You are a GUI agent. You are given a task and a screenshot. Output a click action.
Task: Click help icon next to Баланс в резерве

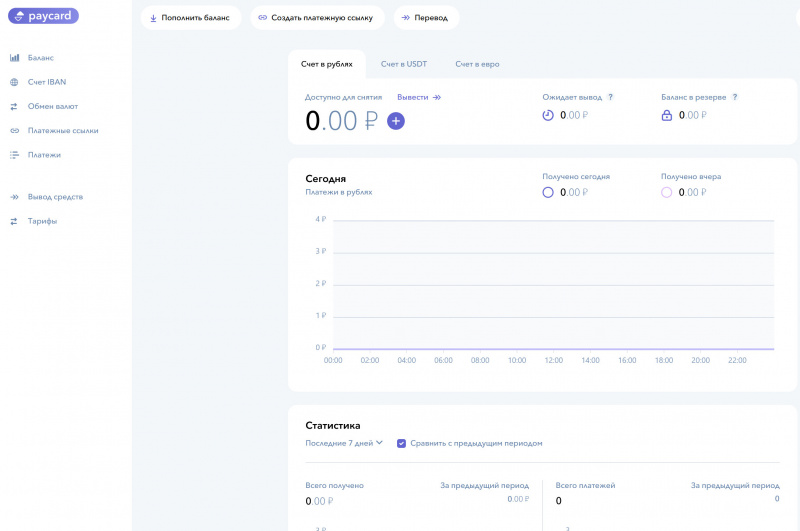pyautogui.click(x=734, y=97)
